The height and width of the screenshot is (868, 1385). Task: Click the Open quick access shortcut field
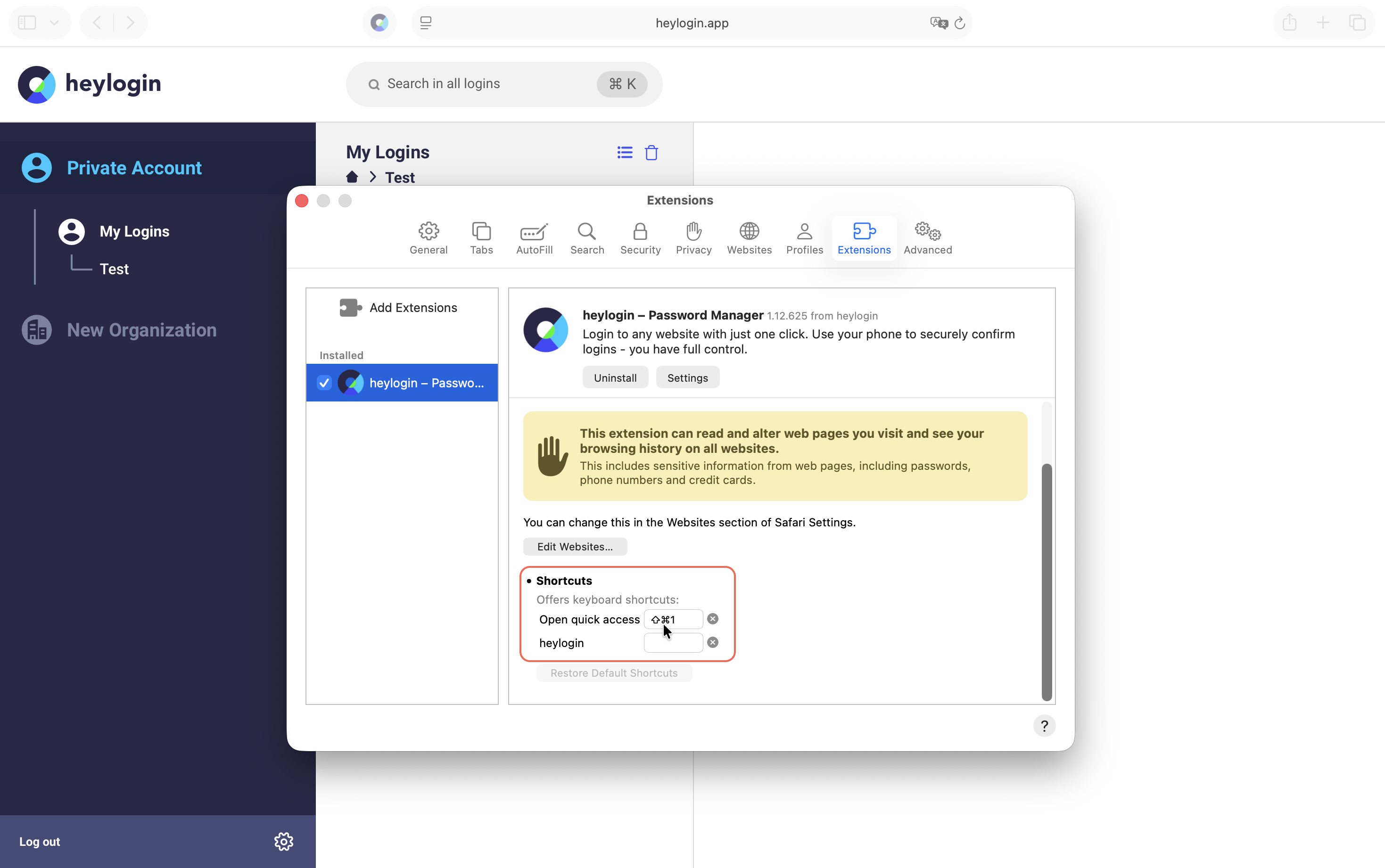(673, 619)
